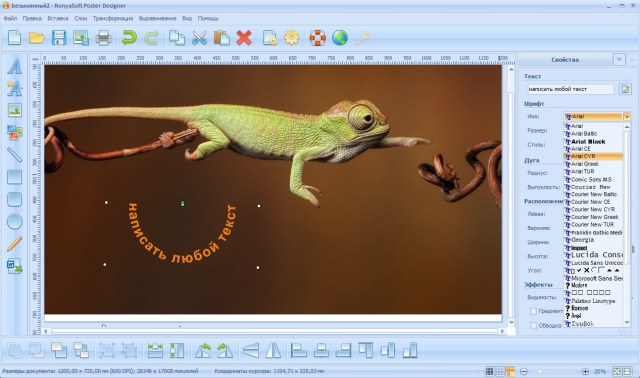Open the Правка menu
This screenshot has width=640, height=378.
click(x=32, y=18)
